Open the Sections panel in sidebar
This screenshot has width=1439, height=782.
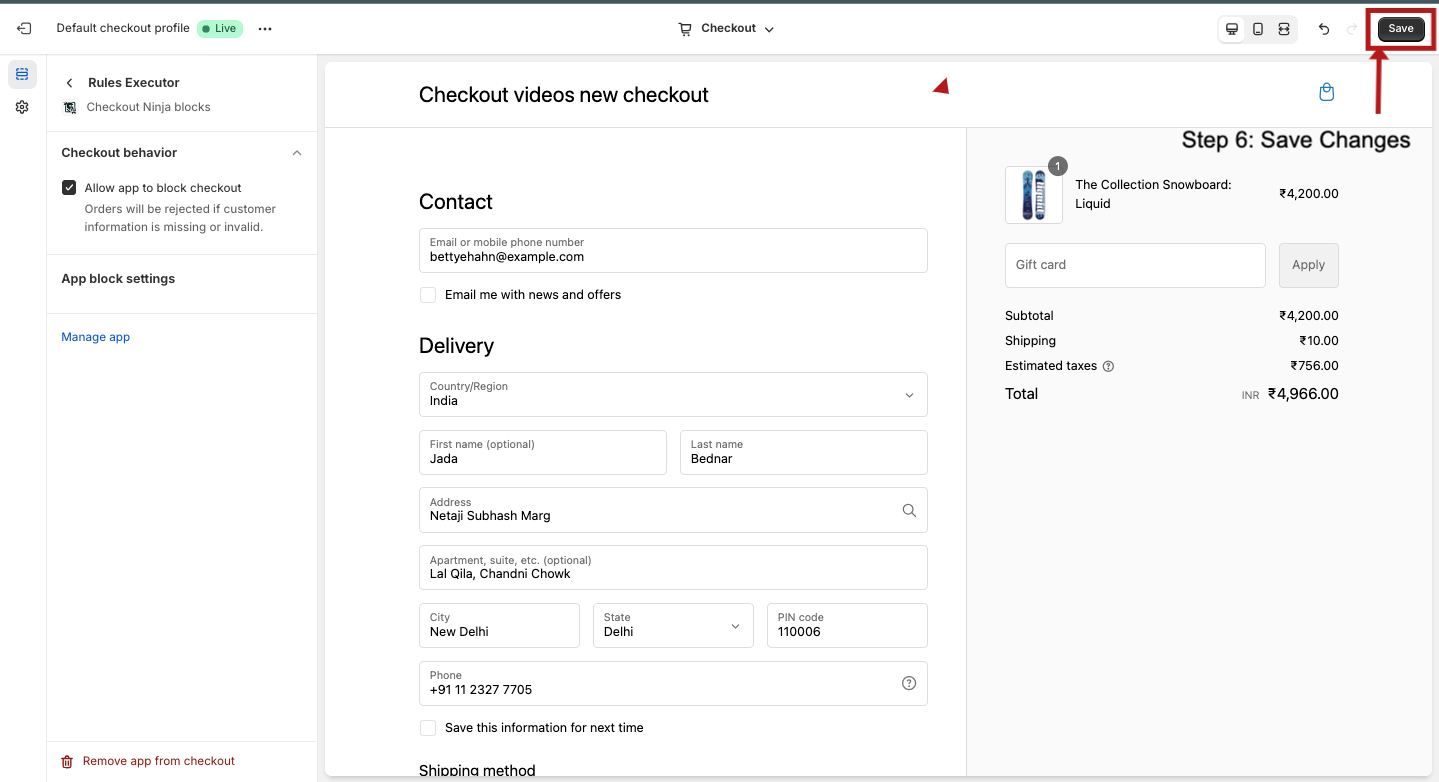22,74
